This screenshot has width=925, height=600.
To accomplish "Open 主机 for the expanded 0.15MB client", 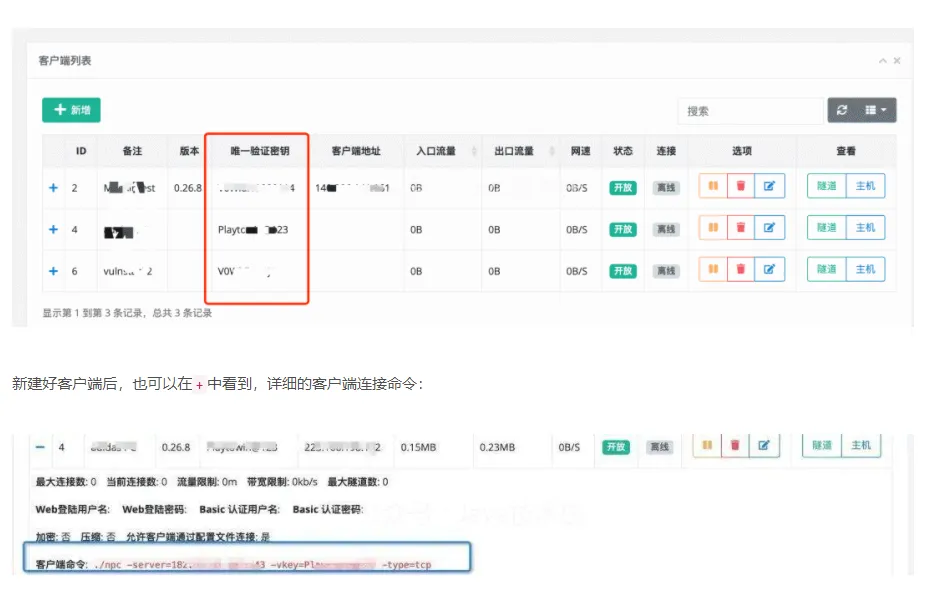I will (861, 445).
